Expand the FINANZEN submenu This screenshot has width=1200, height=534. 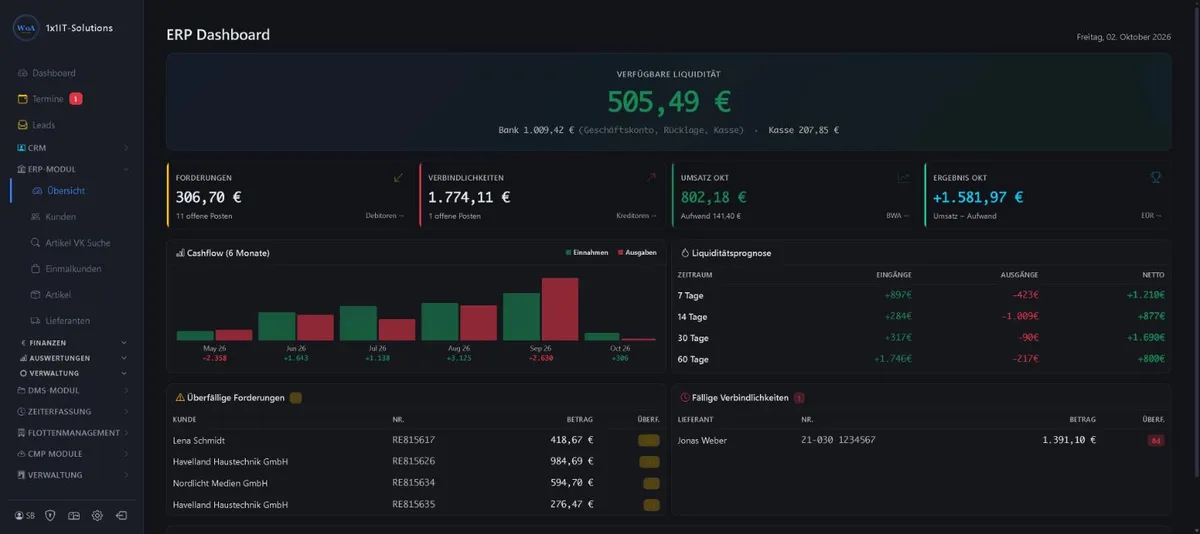[x=72, y=343]
